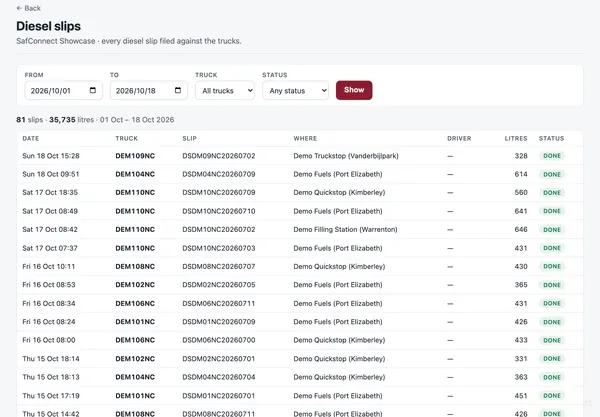
Task: Click slip DSDM10NC20260702
Action: [x=219, y=230]
